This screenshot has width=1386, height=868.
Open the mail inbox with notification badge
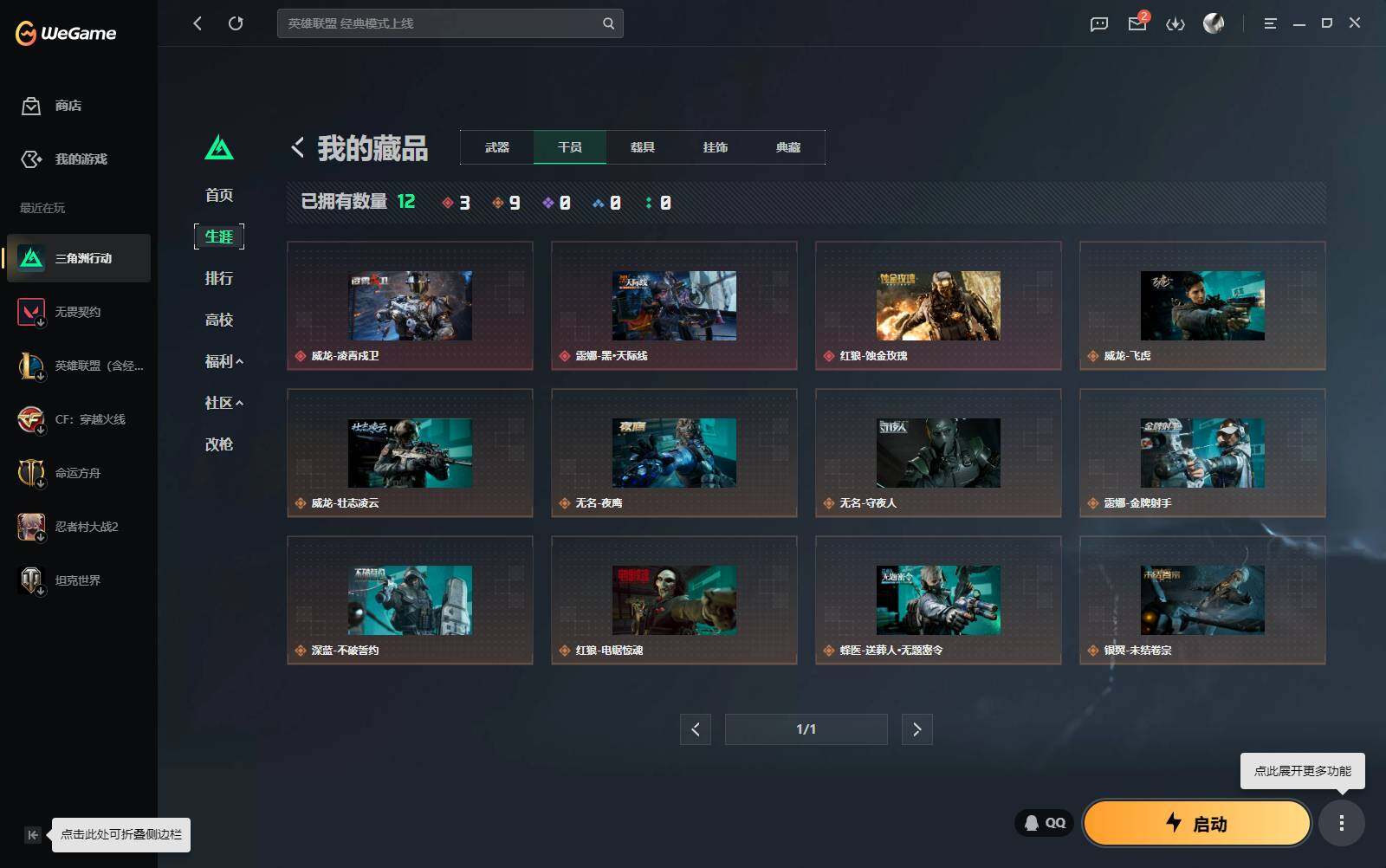point(1137,23)
